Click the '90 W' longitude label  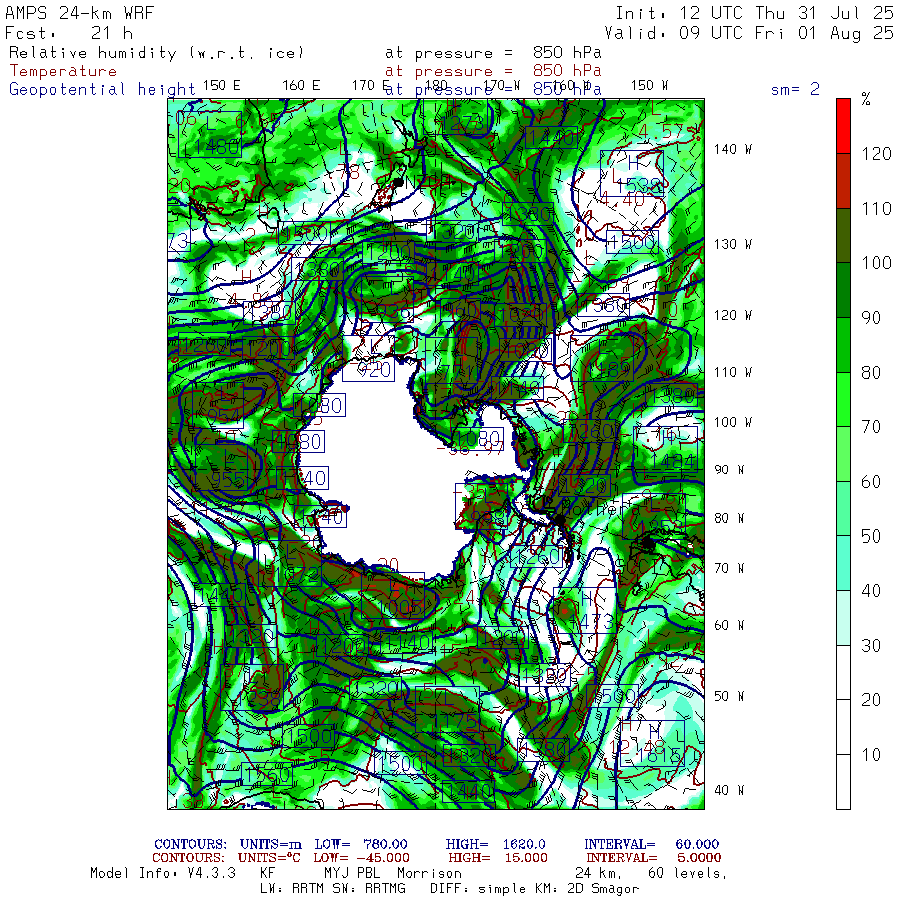point(729,470)
